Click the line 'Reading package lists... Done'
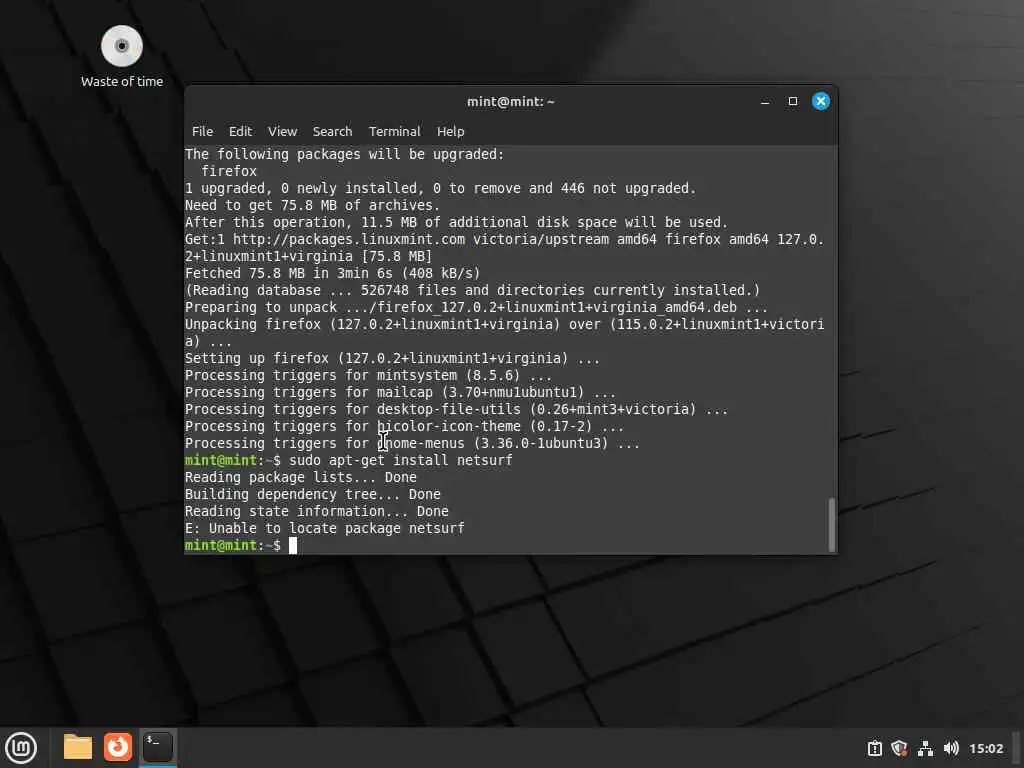 coord(300,477)
